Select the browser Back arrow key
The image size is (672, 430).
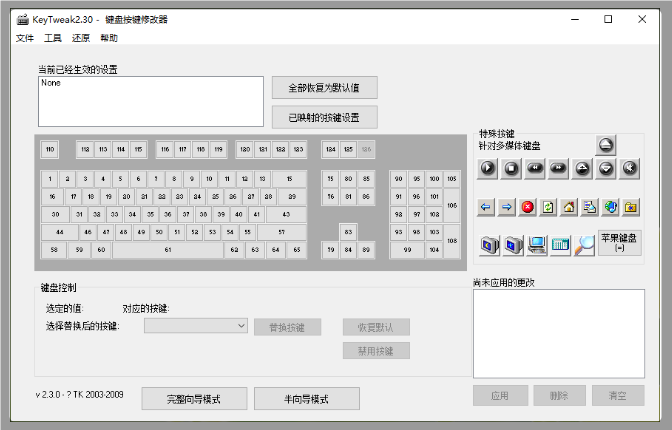[486, 207]
